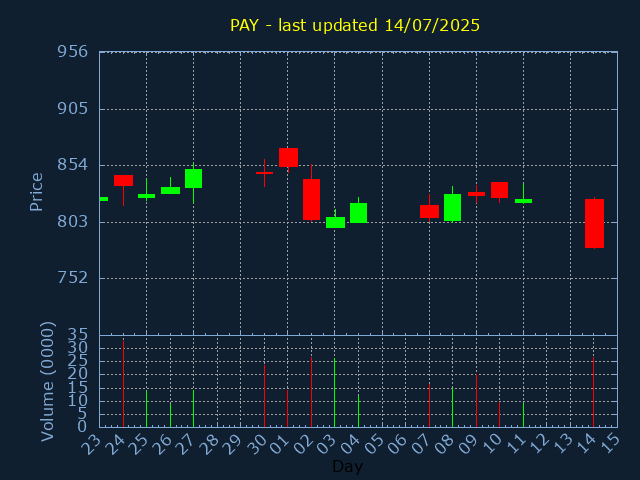This screenshot has height=480, width=640.
Task: Select the red candlestick for day 01
Action: tap(288, 158)
